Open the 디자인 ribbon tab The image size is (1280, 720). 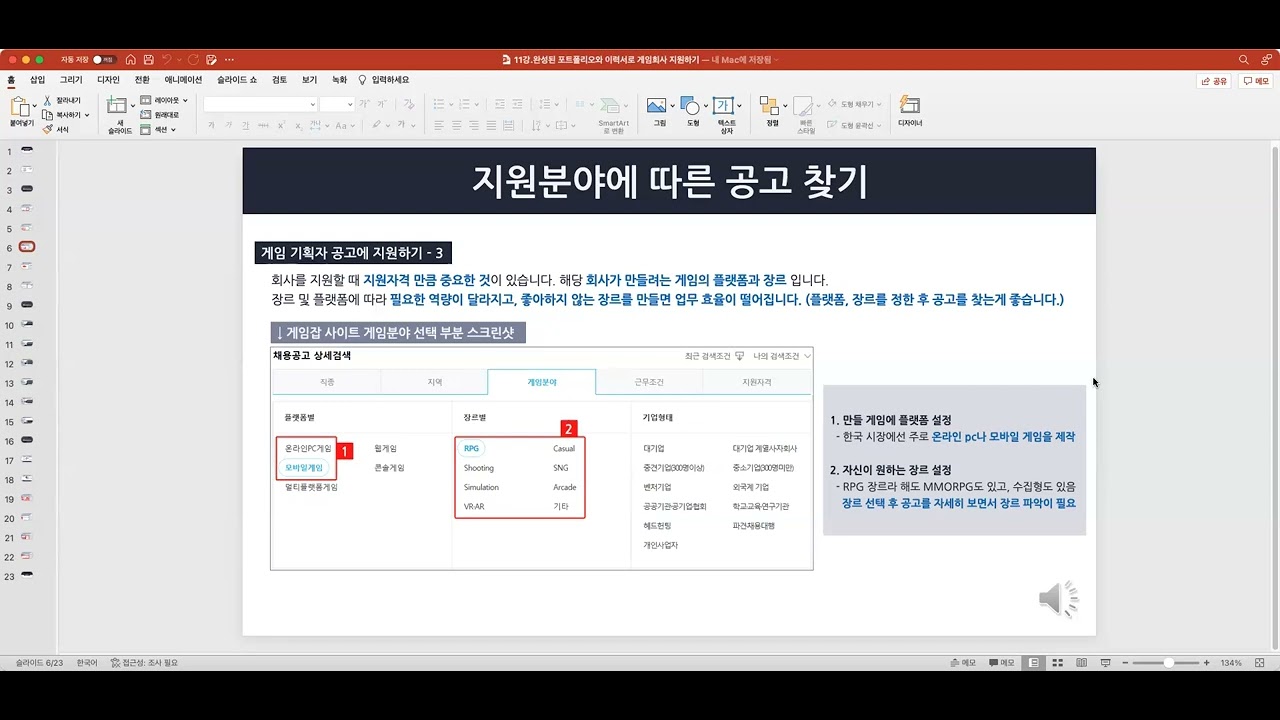point(108,80)
